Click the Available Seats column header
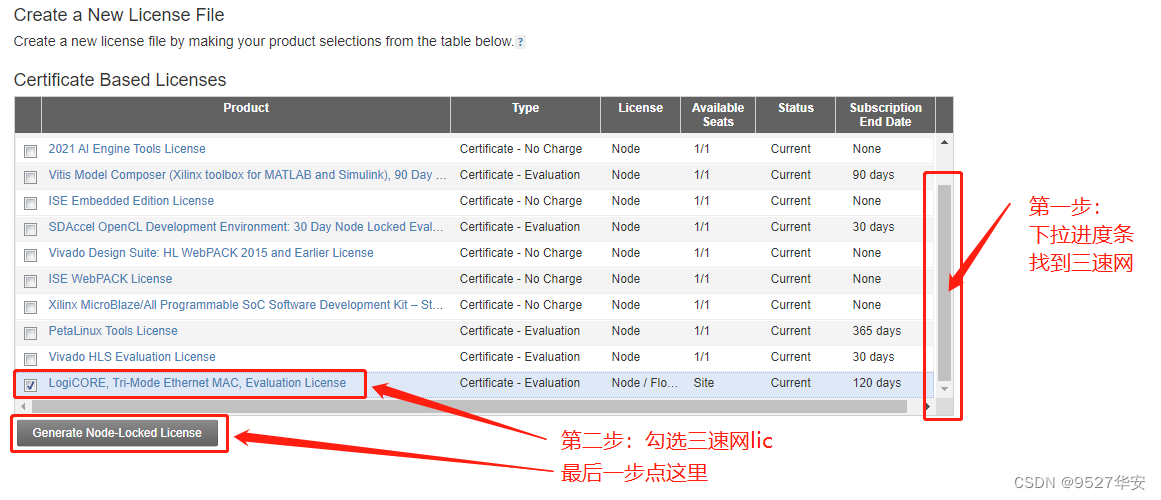The width and height of the screenshot is (1161, 500). point(718,115)
